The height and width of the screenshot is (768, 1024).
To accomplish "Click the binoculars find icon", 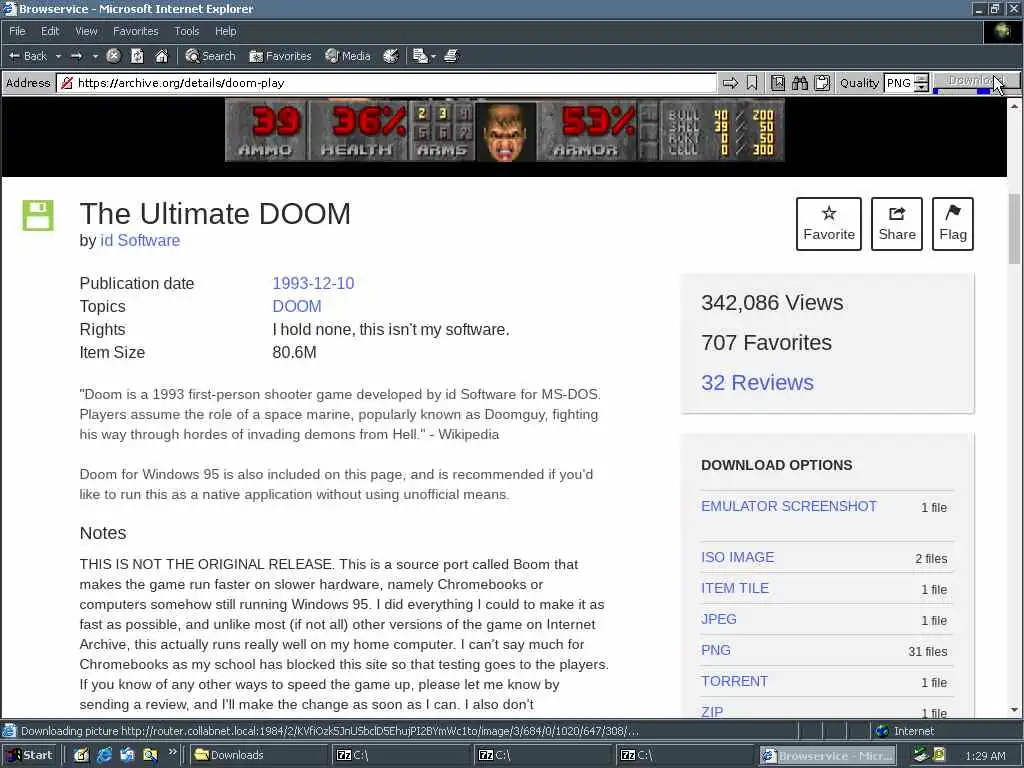I will coord(800,83).
